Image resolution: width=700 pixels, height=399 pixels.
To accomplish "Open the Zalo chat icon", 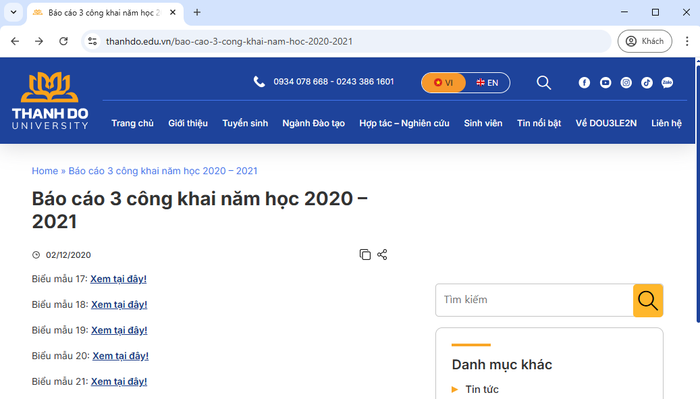I will tap(667, 83).
